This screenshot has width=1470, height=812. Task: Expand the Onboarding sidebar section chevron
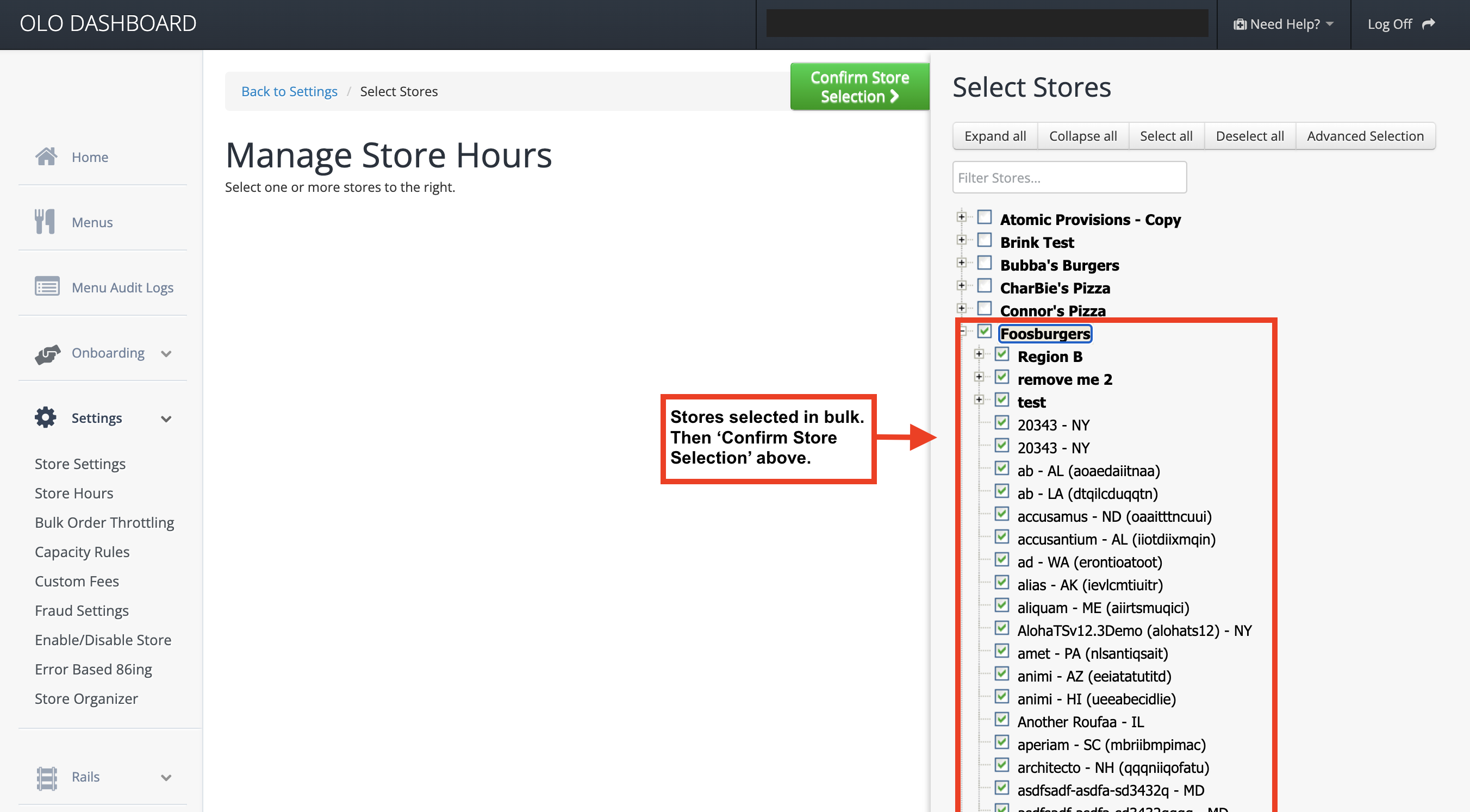click(x=166, y=354)
